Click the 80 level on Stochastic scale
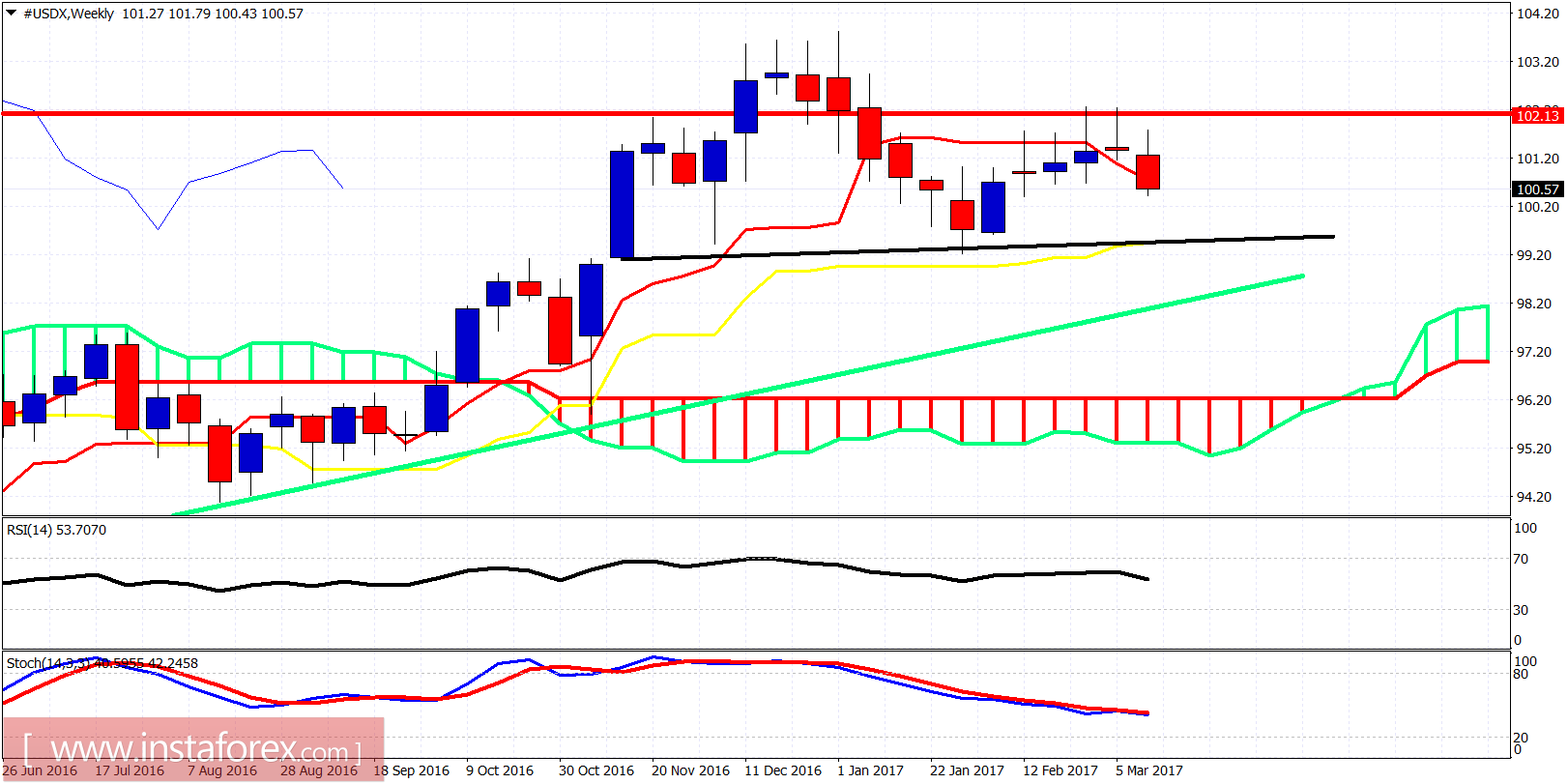 tap(1521, 674)
